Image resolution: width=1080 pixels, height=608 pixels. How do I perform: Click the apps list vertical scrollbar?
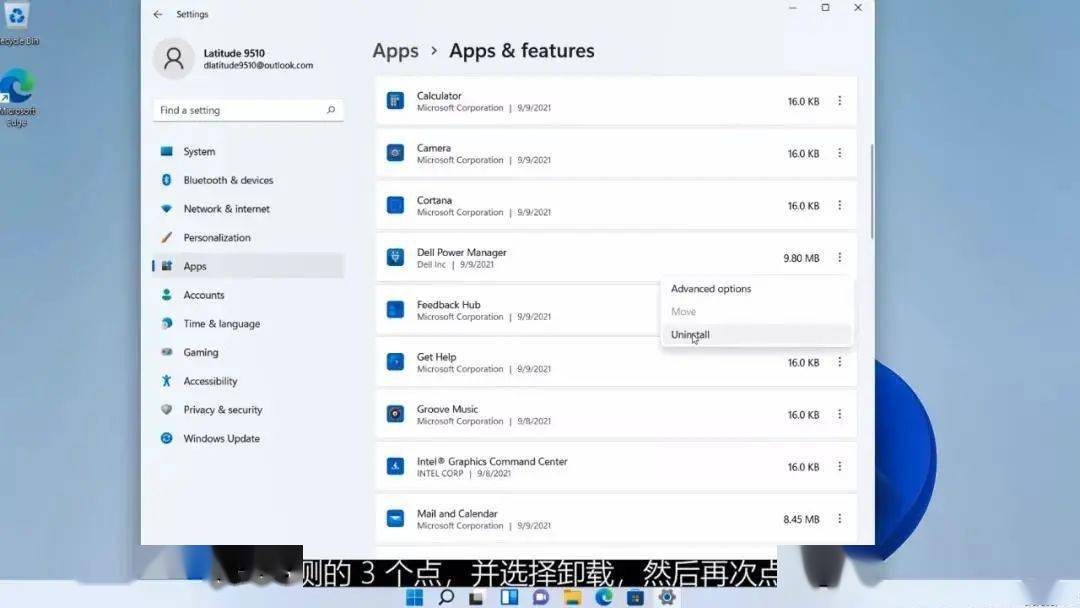coord(871,191)
